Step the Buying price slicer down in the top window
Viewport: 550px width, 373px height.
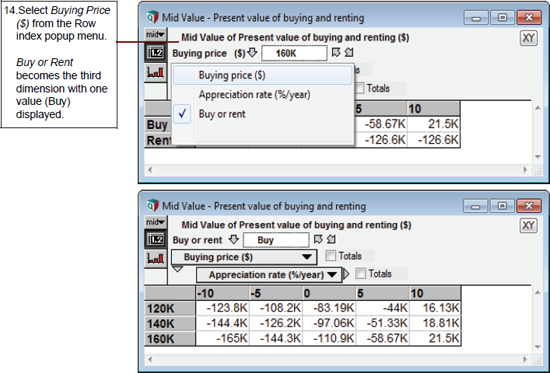pos(252,53)
